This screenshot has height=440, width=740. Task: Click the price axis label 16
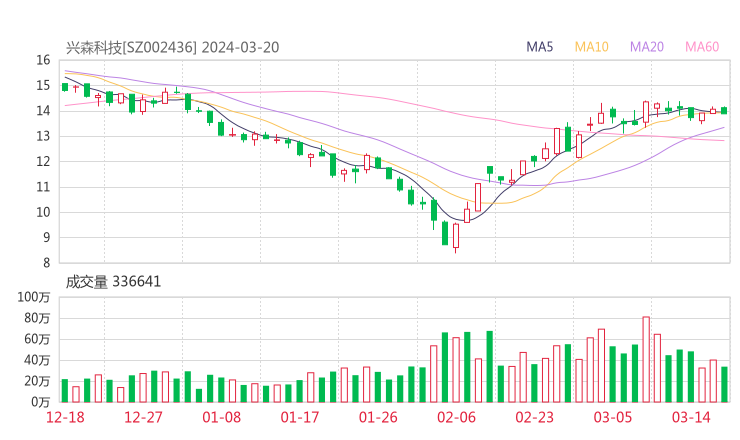(43, 60)
